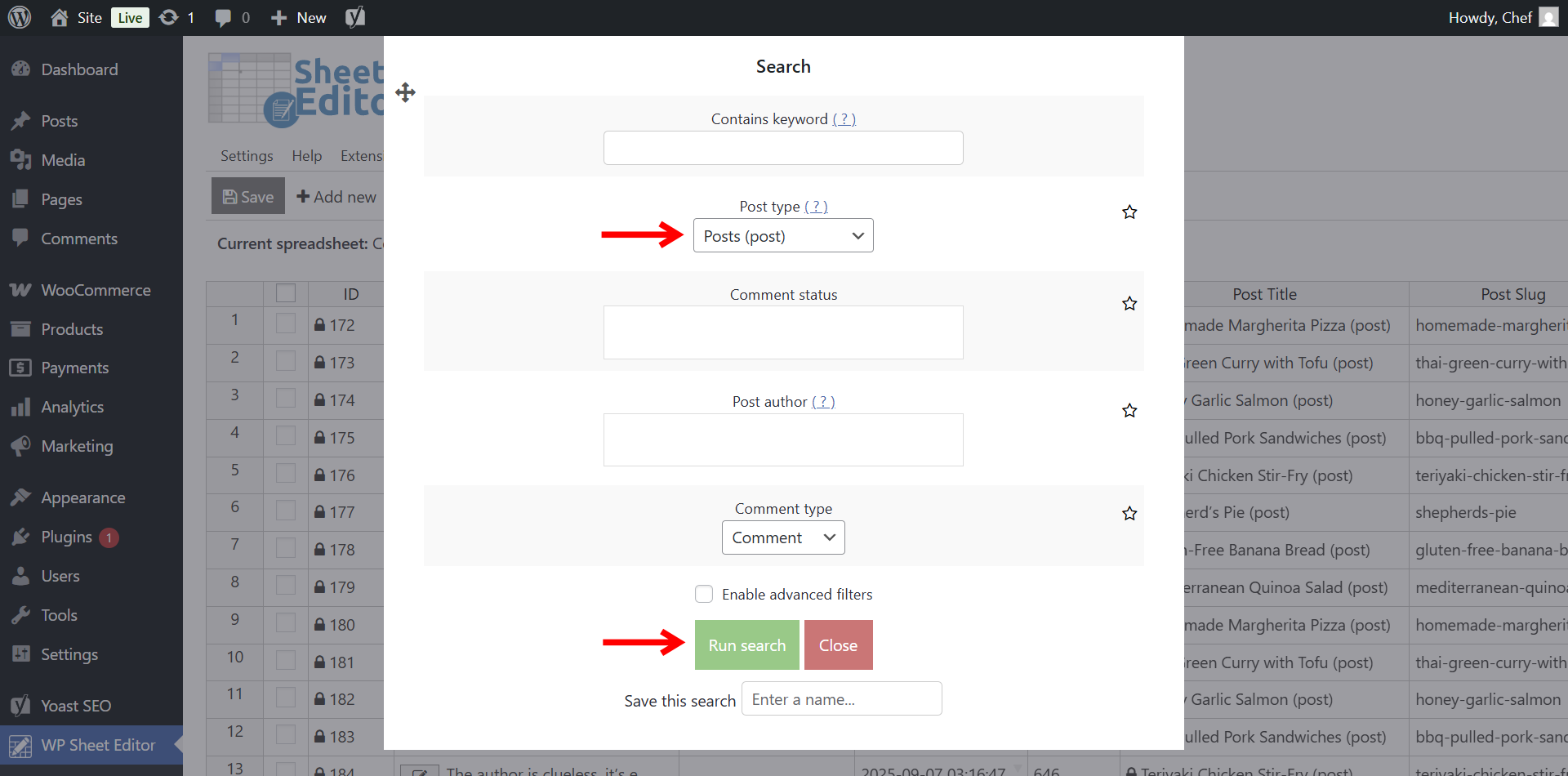This screenshot has height=776, width=1568.
Task: Click the Products icon in sidebar
Action: [x=21, y=329]
